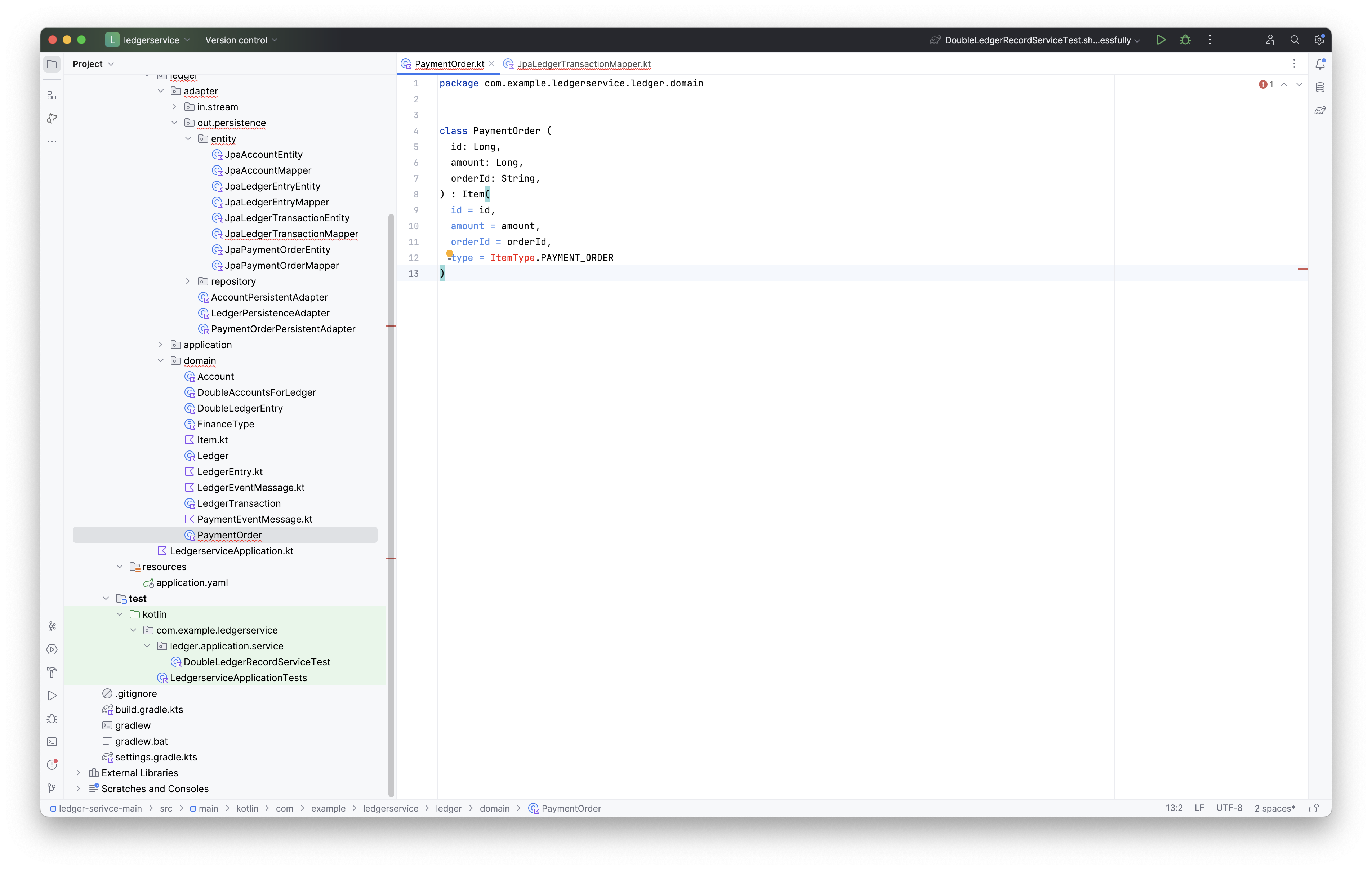1372x870 pixels.
Task: Switch to PaymentOrder.kt tab
Action: coord(449,64)
